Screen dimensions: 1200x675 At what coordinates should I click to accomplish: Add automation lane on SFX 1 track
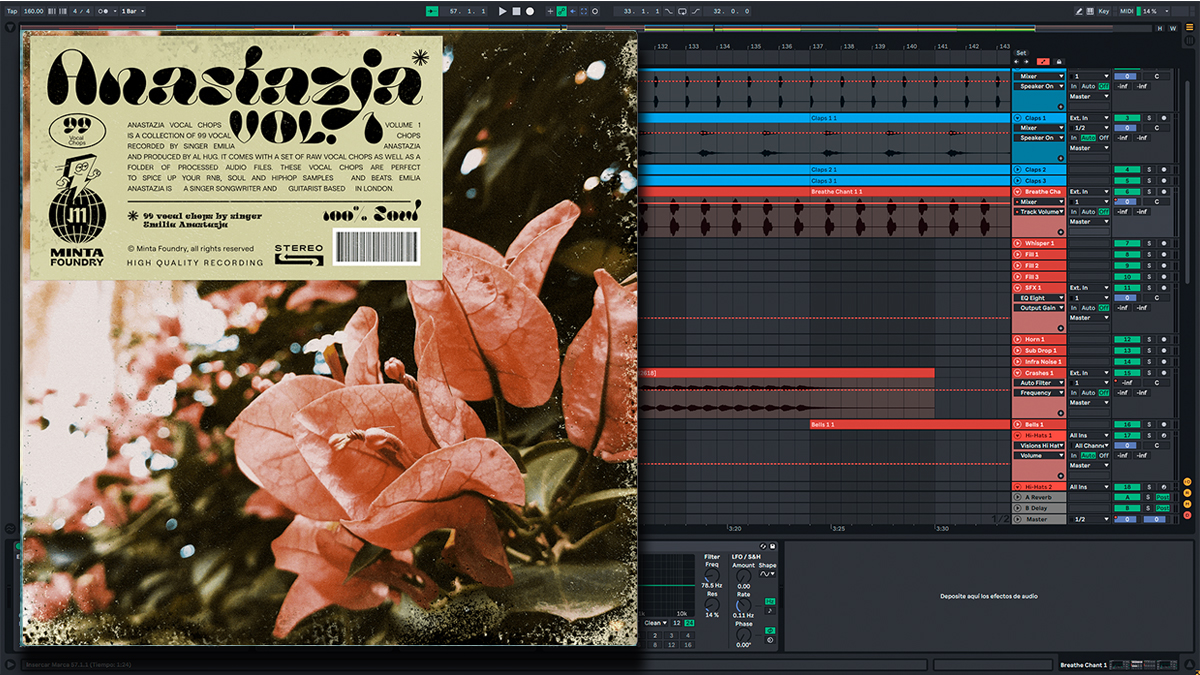tap(1060, 328)
